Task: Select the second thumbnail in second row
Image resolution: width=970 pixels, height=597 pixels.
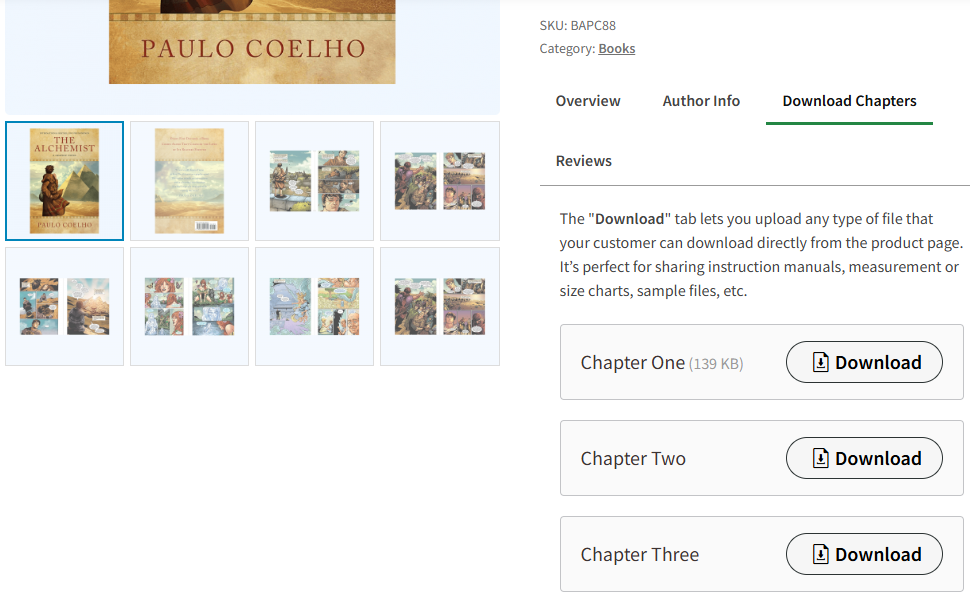Action: (190, 307)
